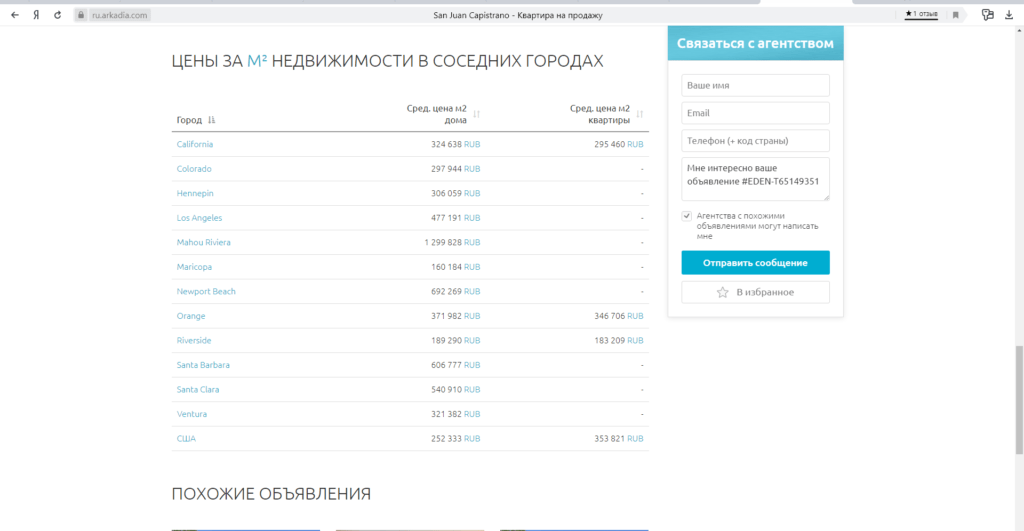1024x531 pixels.
Task: Open the page translation icon
Action: coord(987,15)
